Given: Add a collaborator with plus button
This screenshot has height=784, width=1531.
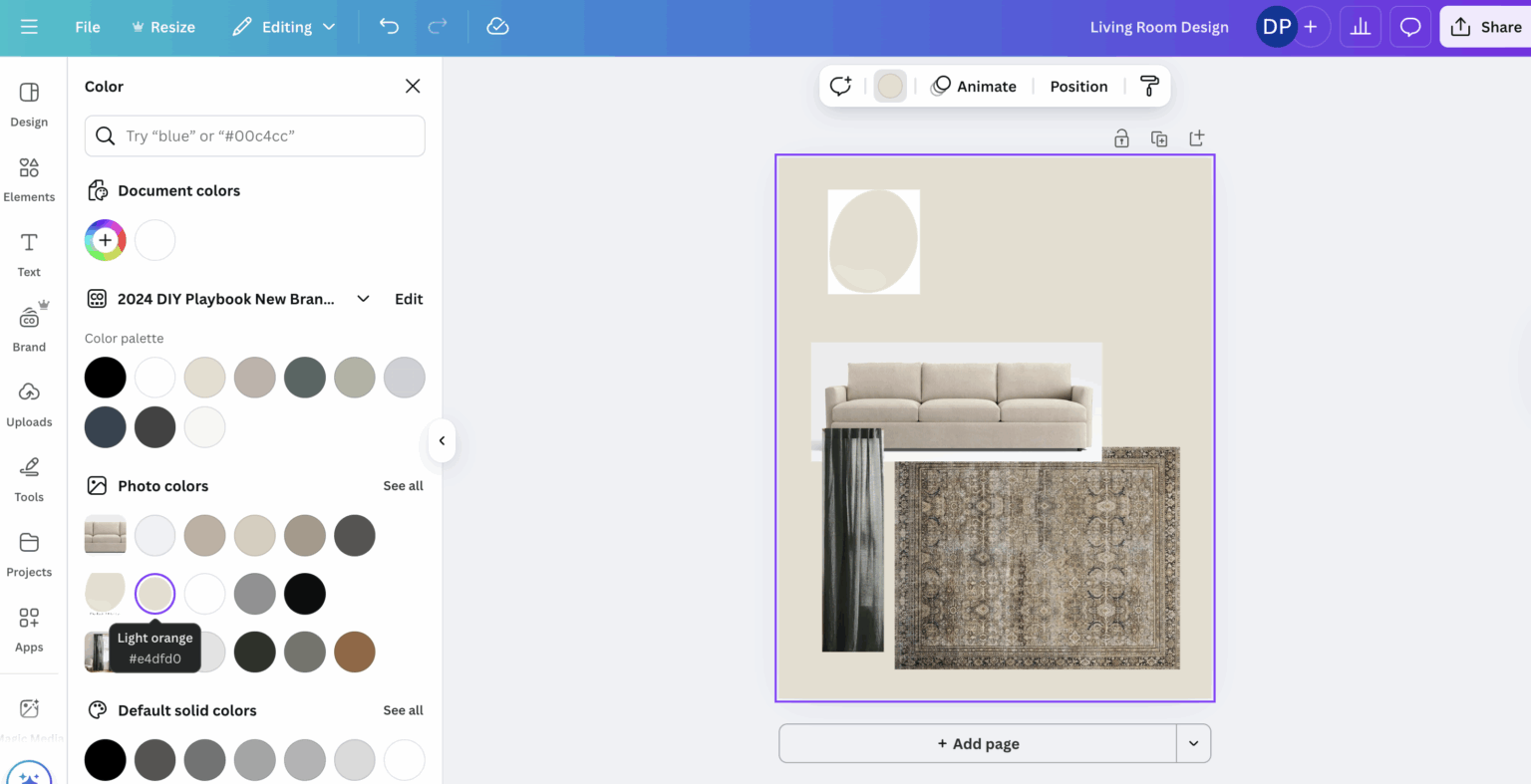Looking at the screenshot, I should pos(1311,27).
